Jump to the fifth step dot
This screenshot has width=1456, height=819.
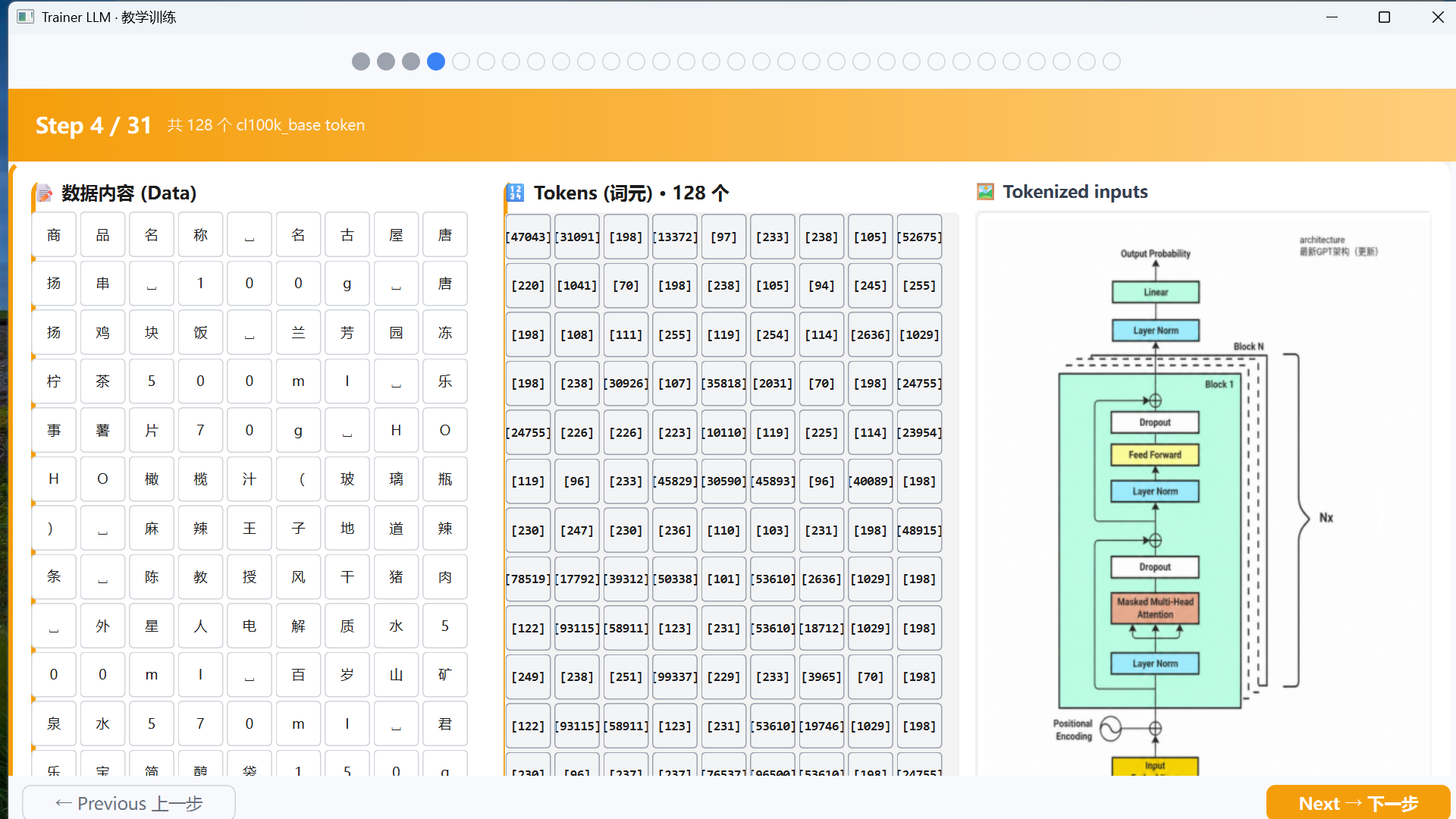pos(461,61)
